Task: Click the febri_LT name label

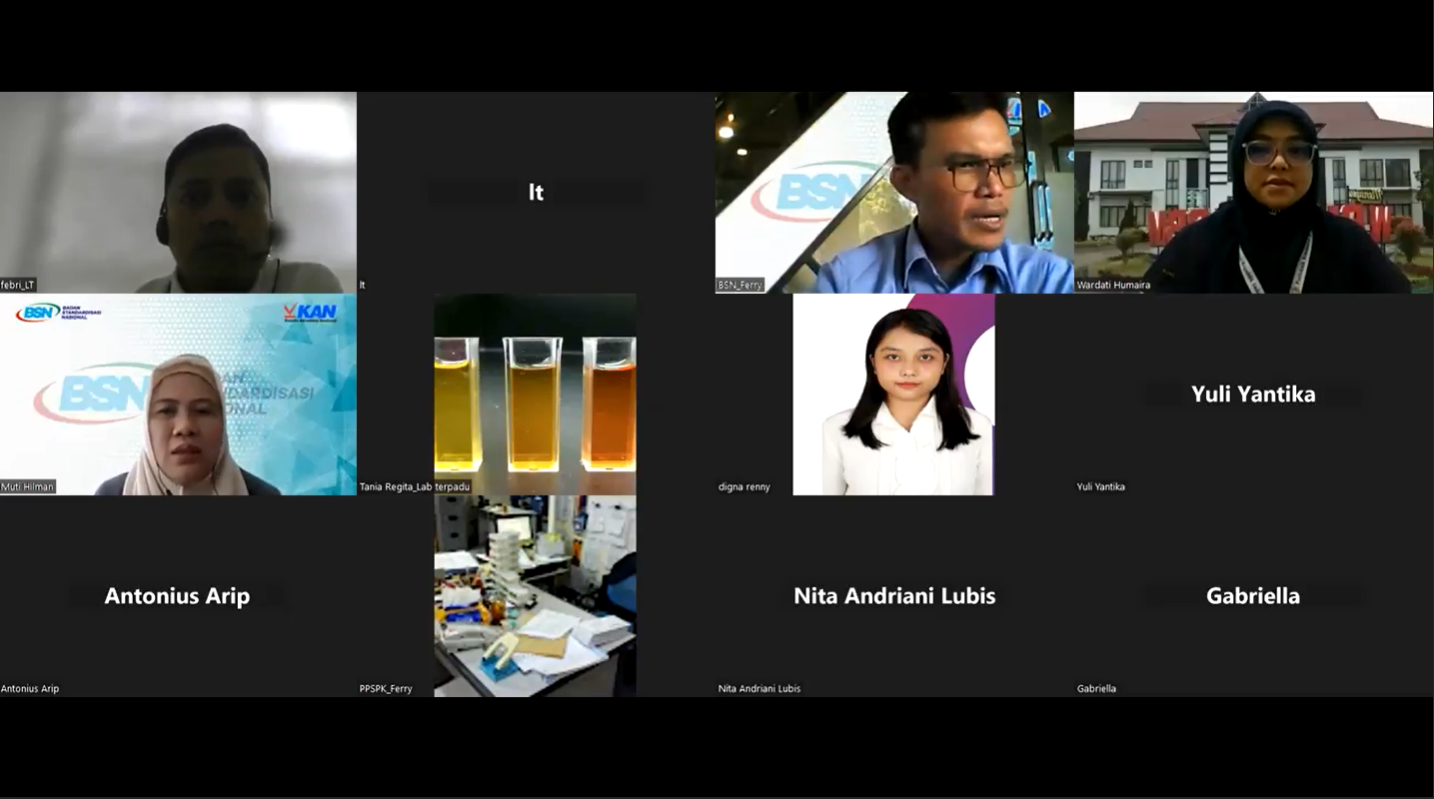Action: [x=18, y=285]
